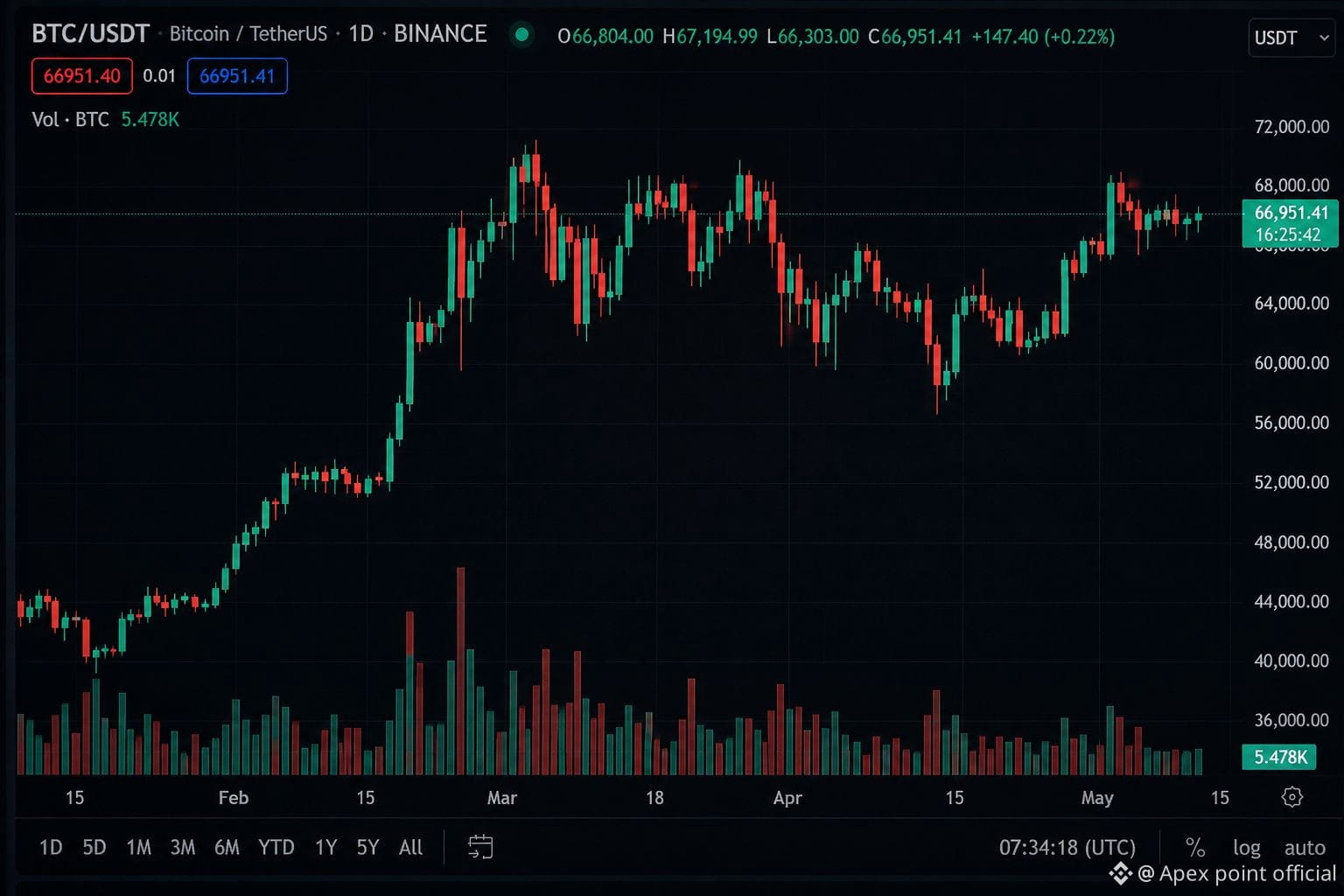This screenshot has width=1344, height=896.
Task: Click current price label 66,951.41 on axis
Action: click(1291, 213)
